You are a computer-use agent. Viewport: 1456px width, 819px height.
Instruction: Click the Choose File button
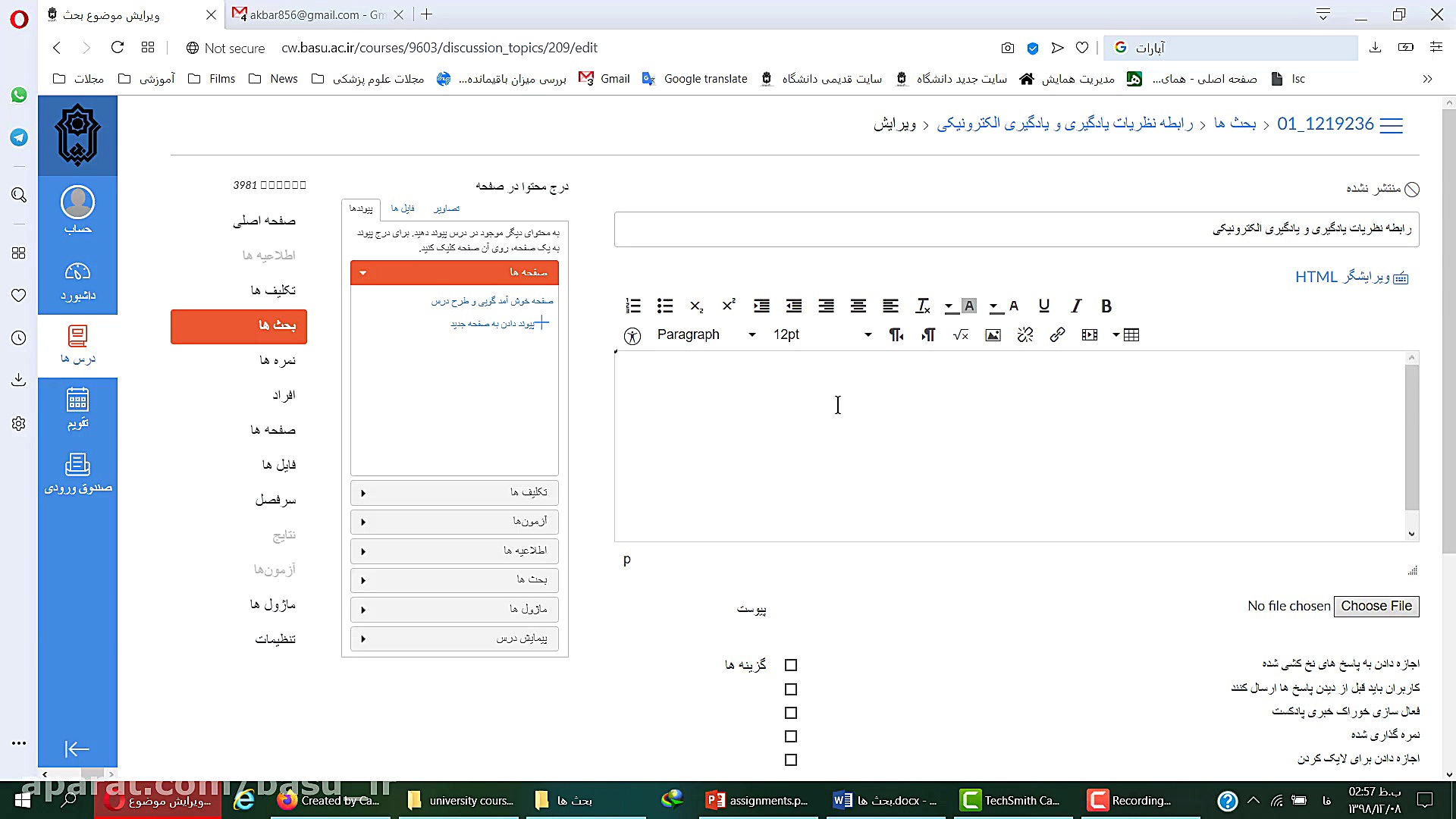[x=1376, y=606]
